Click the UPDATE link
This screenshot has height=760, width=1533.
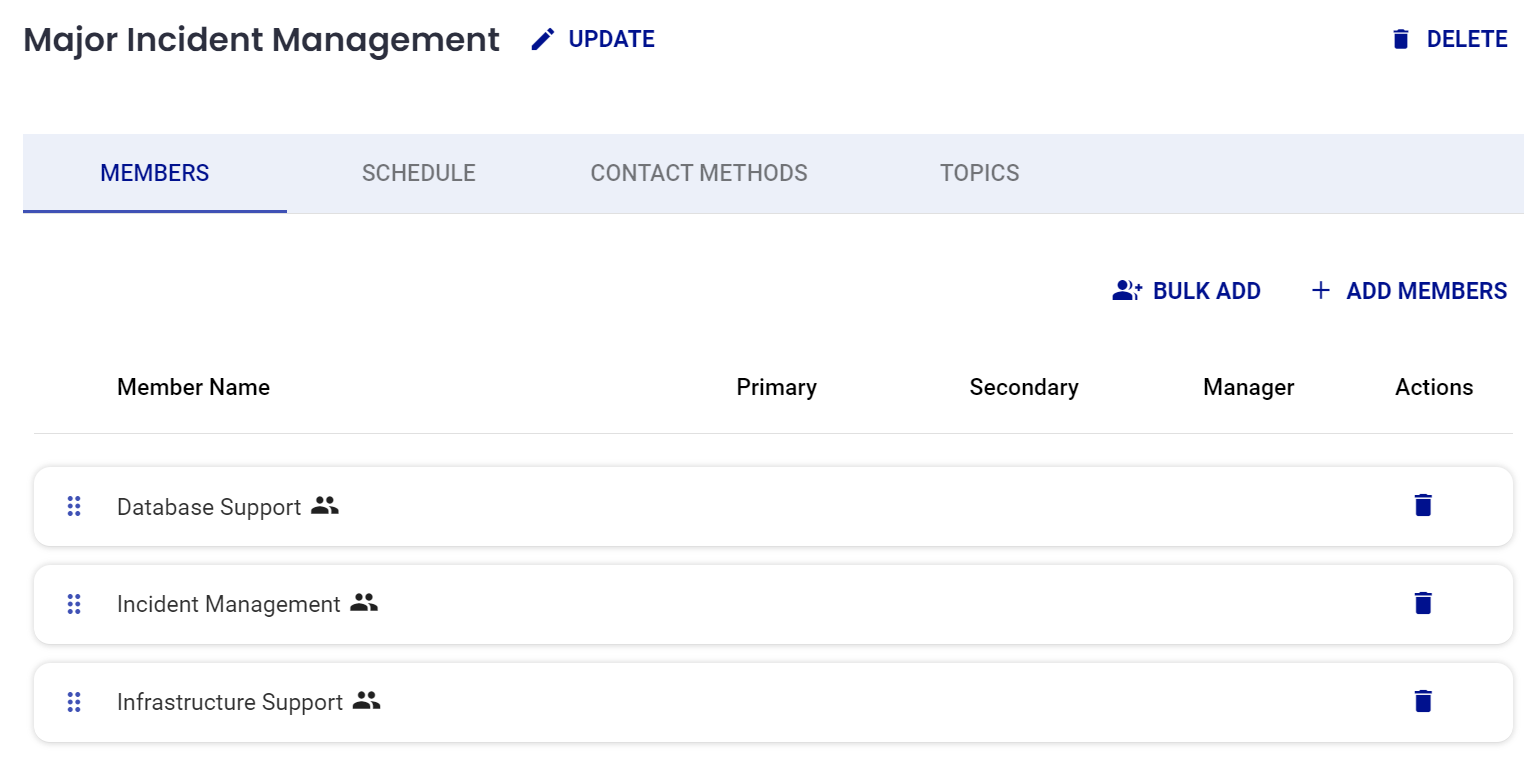tap(611, 39)
